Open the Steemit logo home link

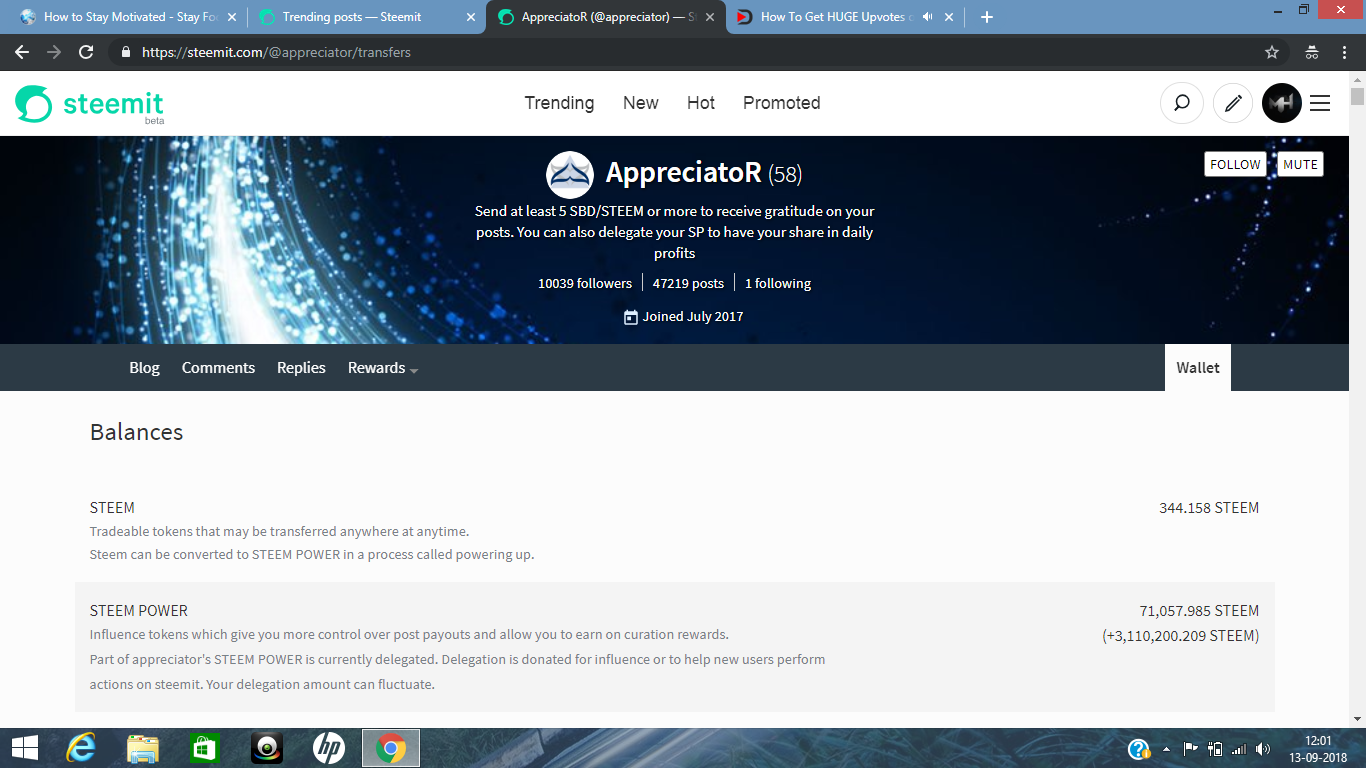89,104
